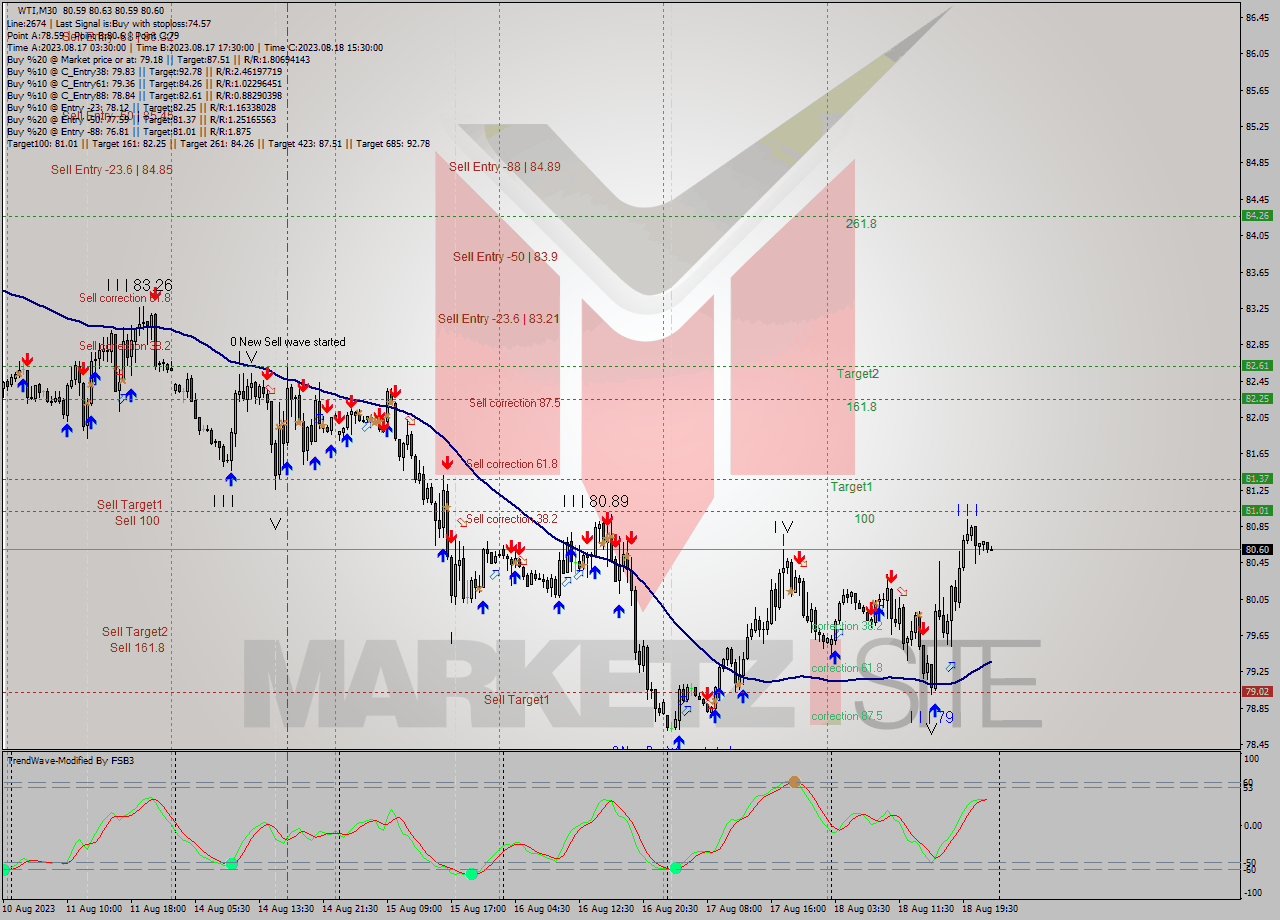Click the -100 level on indicator scale
The height and width of the screenshot is (920, 1280).
pos(1254,893)
